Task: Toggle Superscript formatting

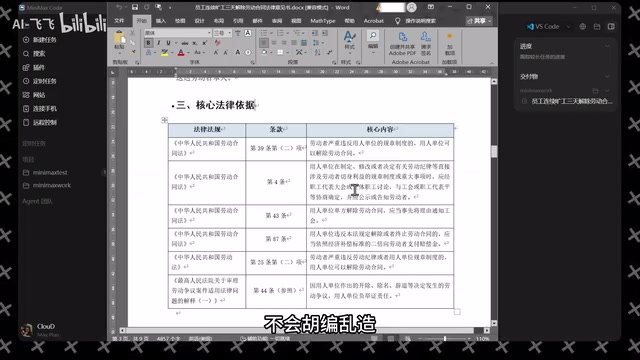Action: (204, 43)
